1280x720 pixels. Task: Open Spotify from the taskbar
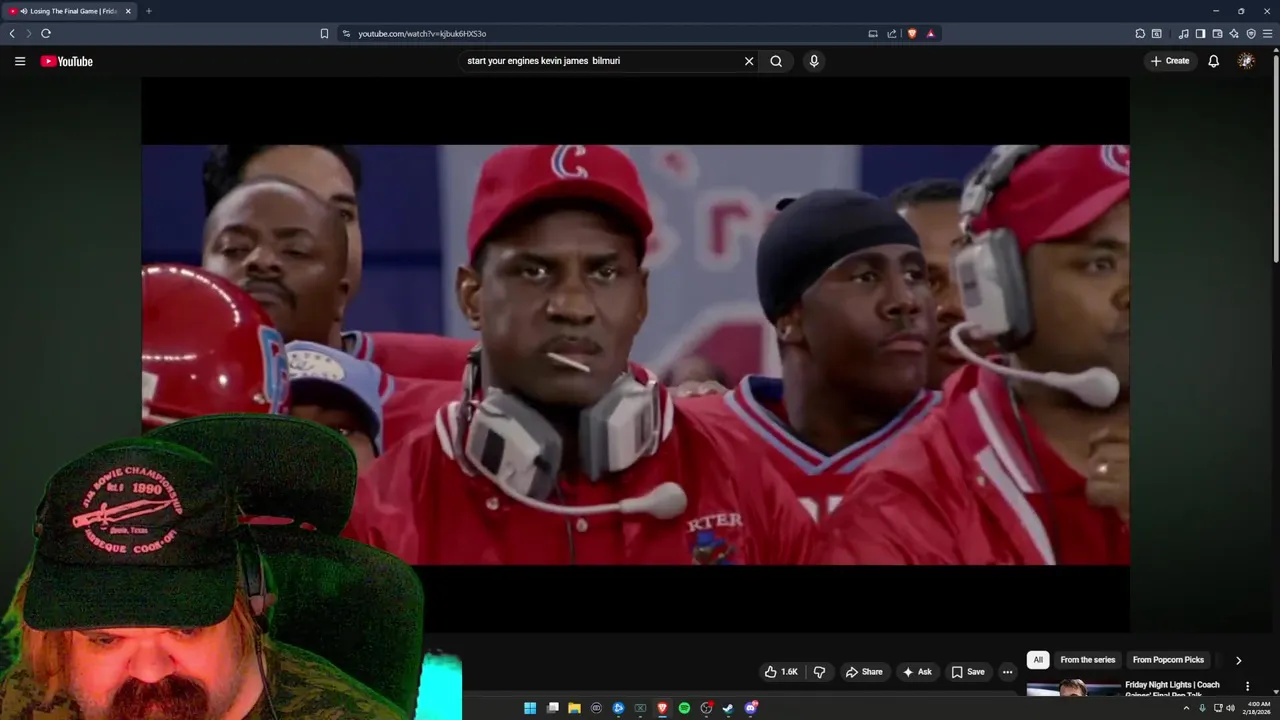pos(684,708)
